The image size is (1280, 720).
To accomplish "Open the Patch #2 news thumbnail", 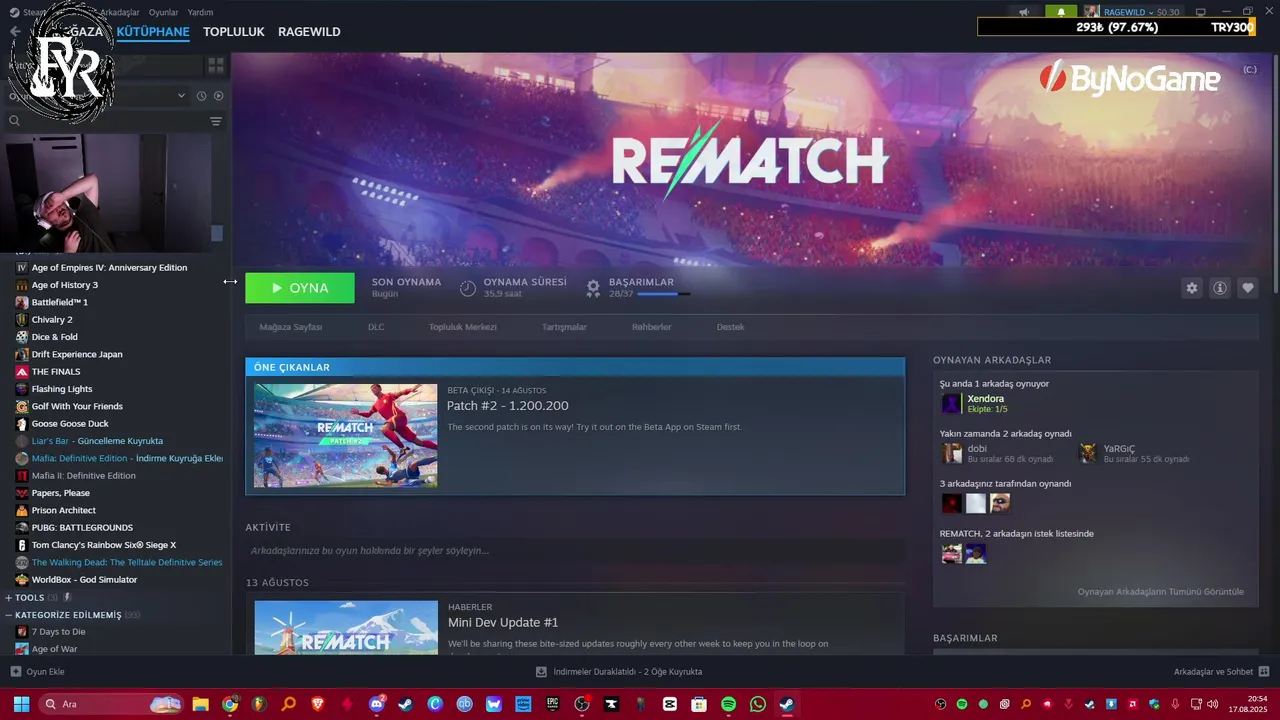I will 345,435.
